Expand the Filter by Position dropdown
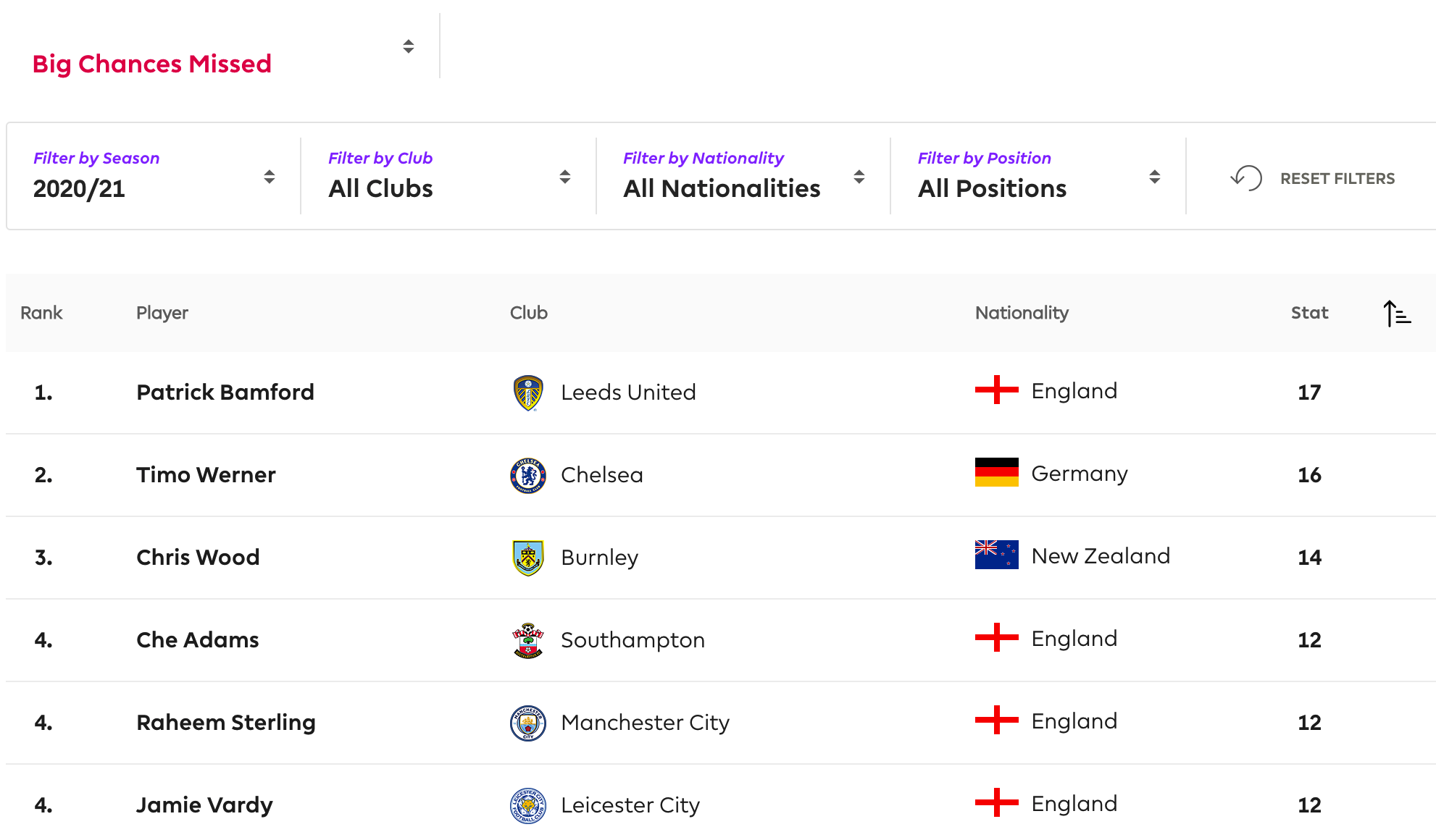Screen dimensions: 1436x840 coord(1038,176)
